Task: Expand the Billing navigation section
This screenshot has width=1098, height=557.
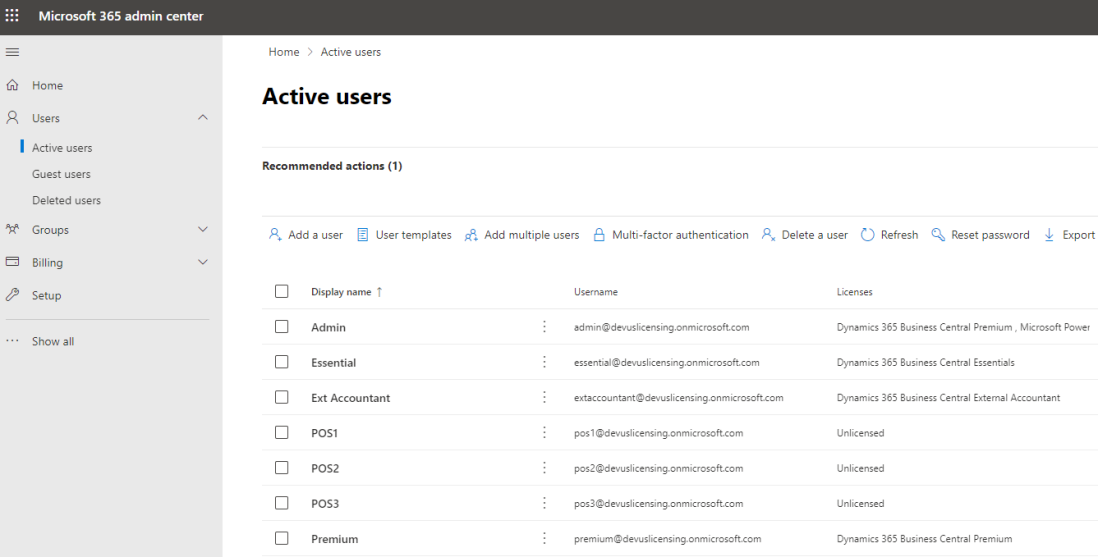Action: 203,263
